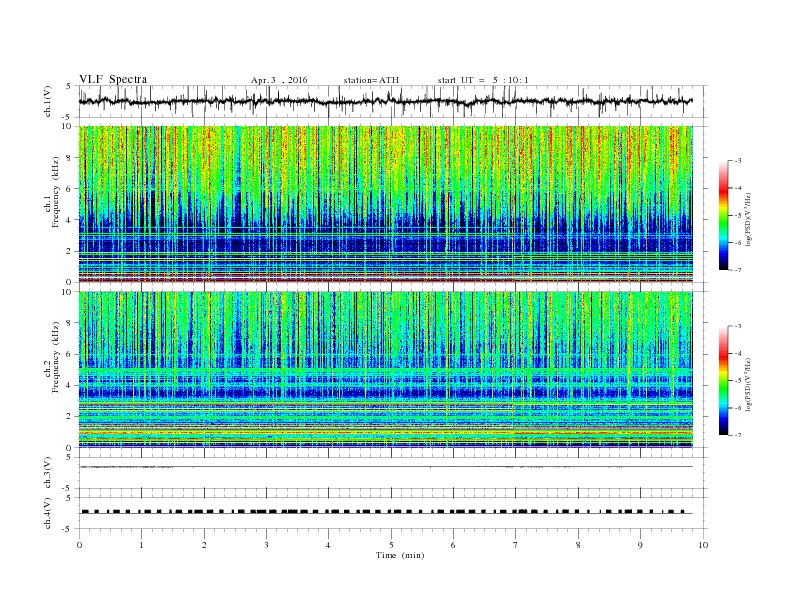792x612 pixels.
Task: Click the ch.3 flat voltage trace
Action: 385,467
